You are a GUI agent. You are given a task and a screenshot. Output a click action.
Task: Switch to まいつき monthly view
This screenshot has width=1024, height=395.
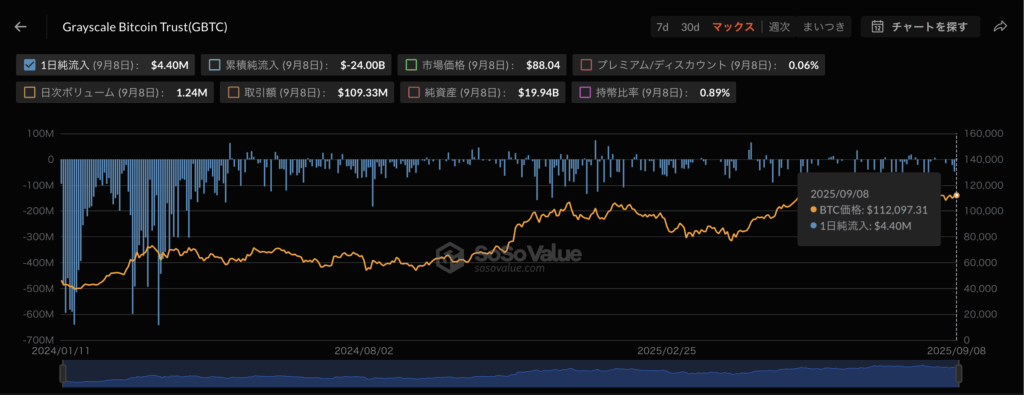point(824,27)
